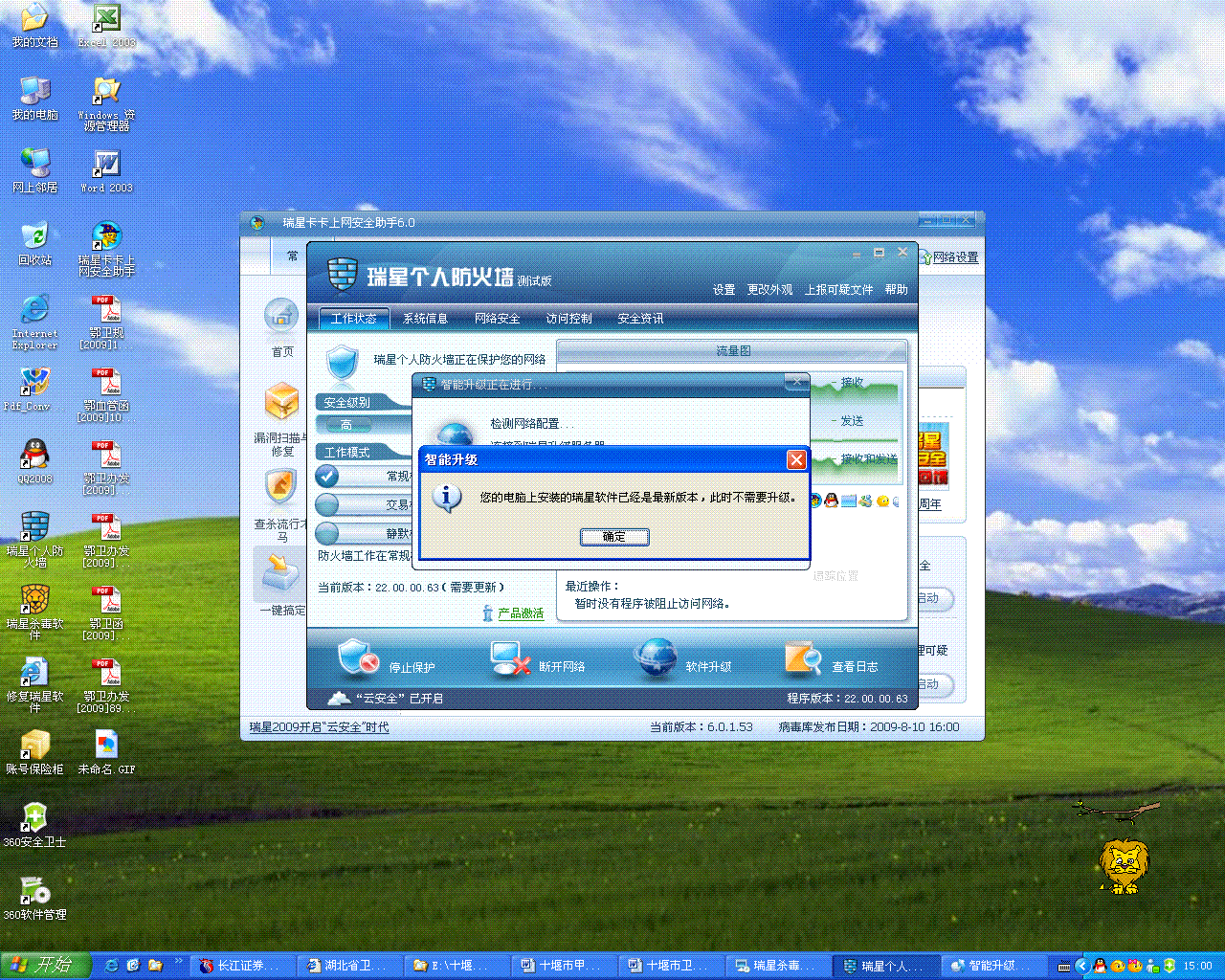Open the 帮助 menu
Image resolution: width=1225 pixels, height=980 pixels.
tap(897, 290)
